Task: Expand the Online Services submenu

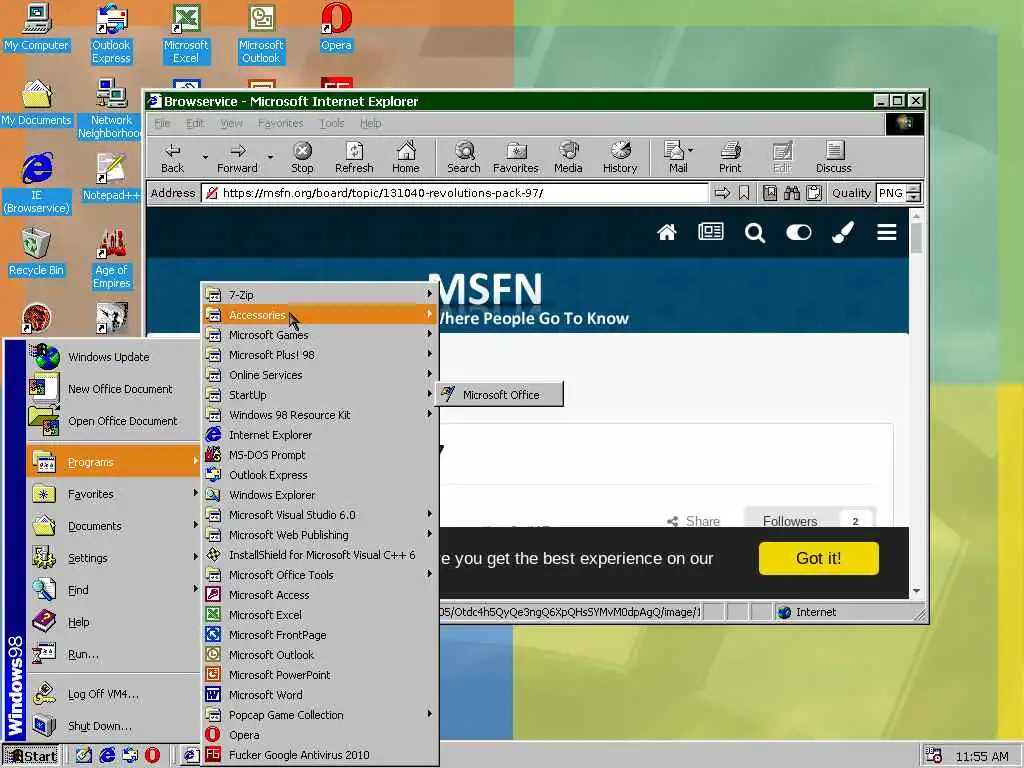Action: click(319, 375)
